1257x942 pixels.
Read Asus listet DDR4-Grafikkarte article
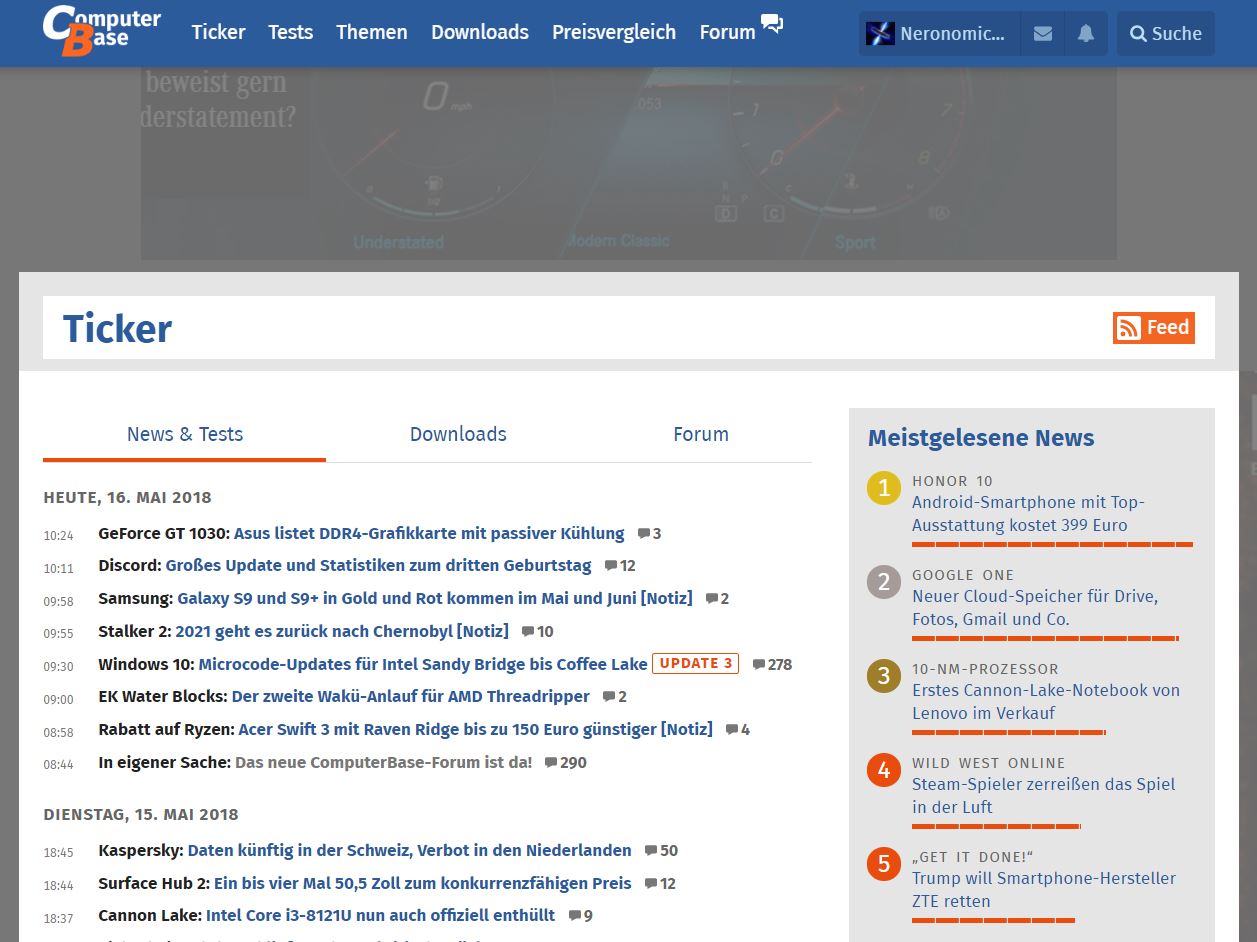429,534
